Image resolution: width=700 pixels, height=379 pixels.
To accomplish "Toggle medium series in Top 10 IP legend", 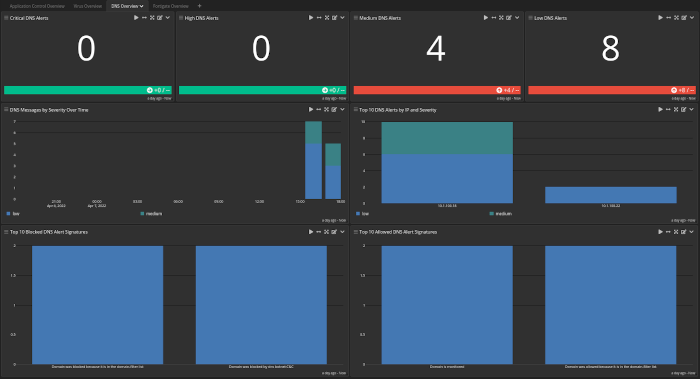I will (x=500, y=214).
